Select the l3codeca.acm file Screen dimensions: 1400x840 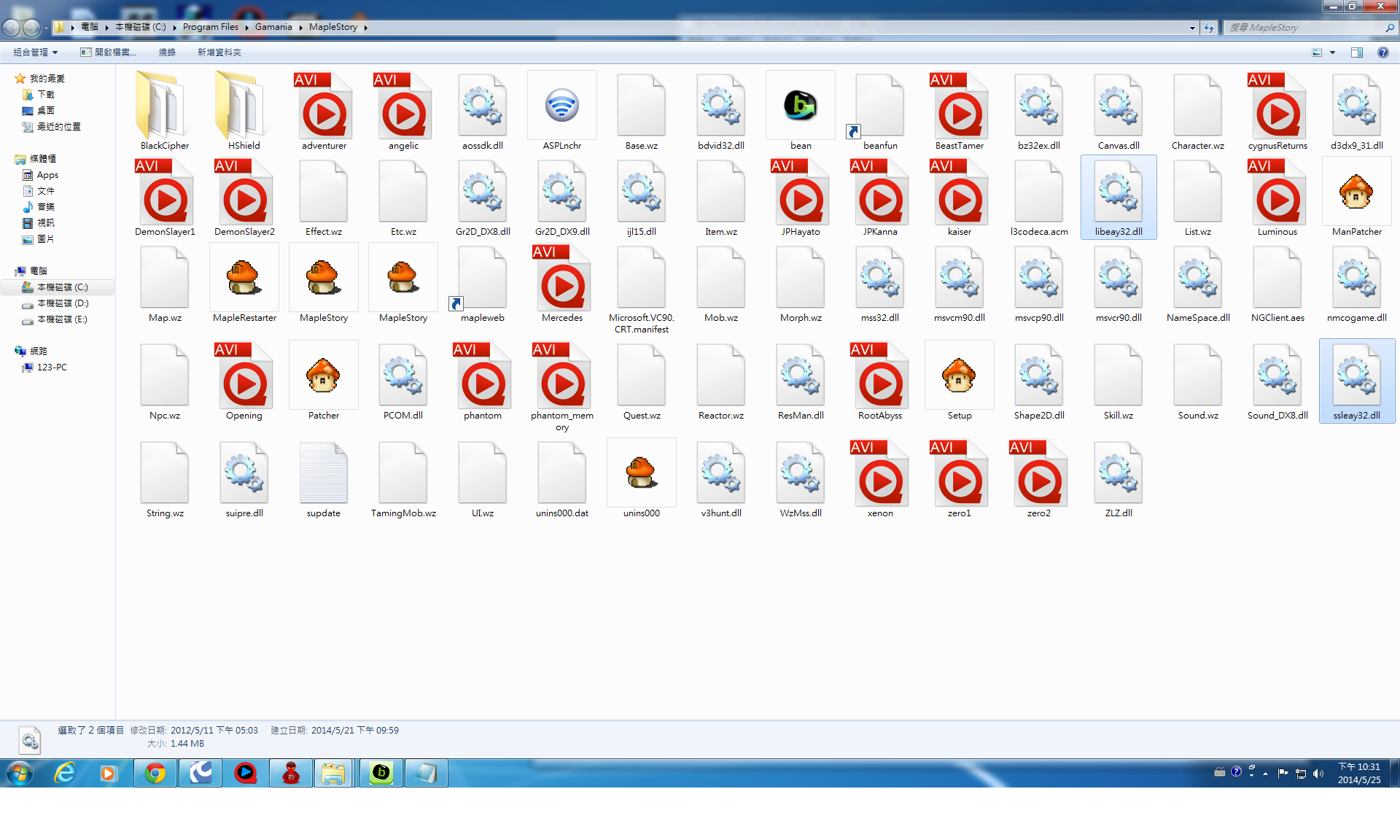tap(1039, 197)
